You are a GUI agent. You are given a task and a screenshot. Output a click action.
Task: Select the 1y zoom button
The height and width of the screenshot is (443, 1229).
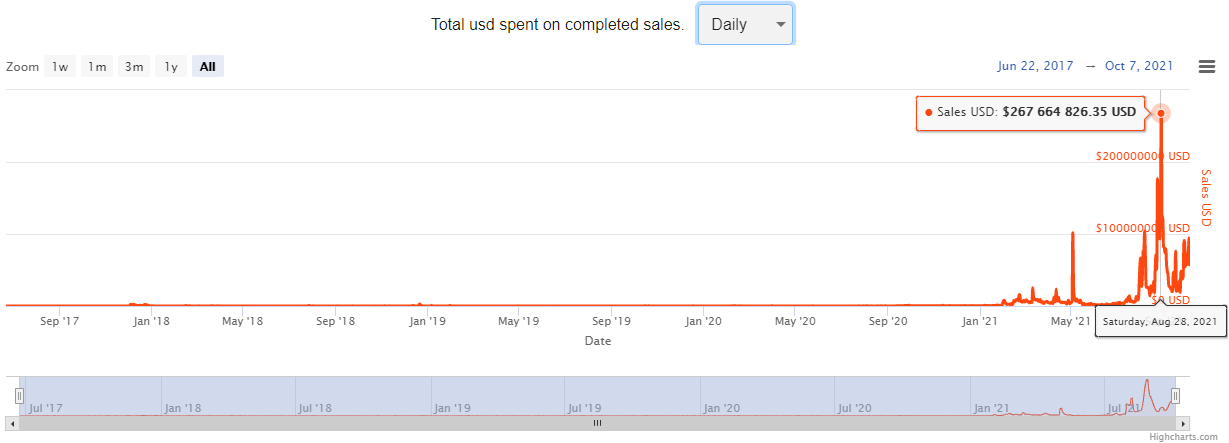click(x=171, y=67)
